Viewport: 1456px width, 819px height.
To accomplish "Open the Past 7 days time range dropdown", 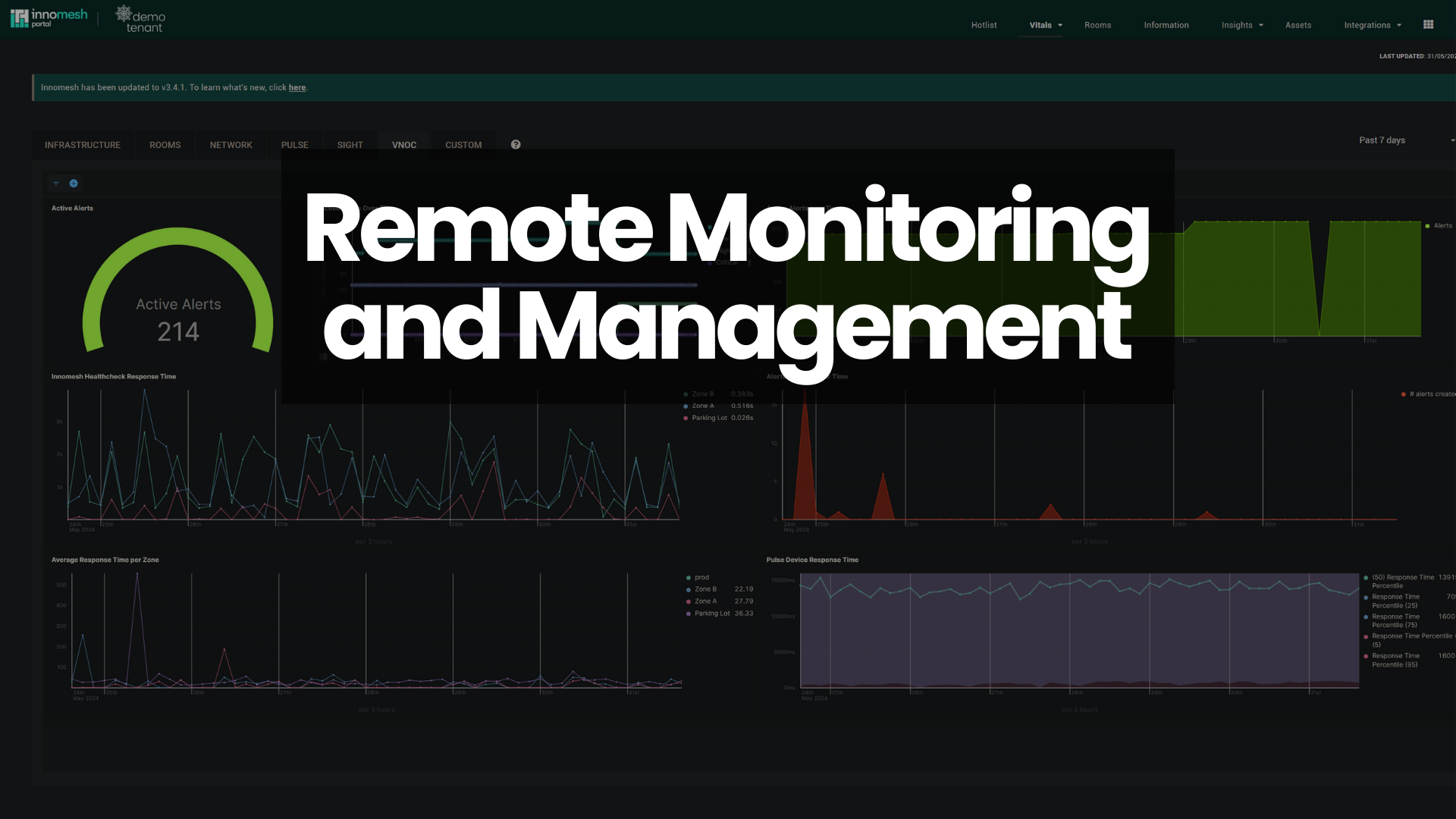I will click(1382, 140).
